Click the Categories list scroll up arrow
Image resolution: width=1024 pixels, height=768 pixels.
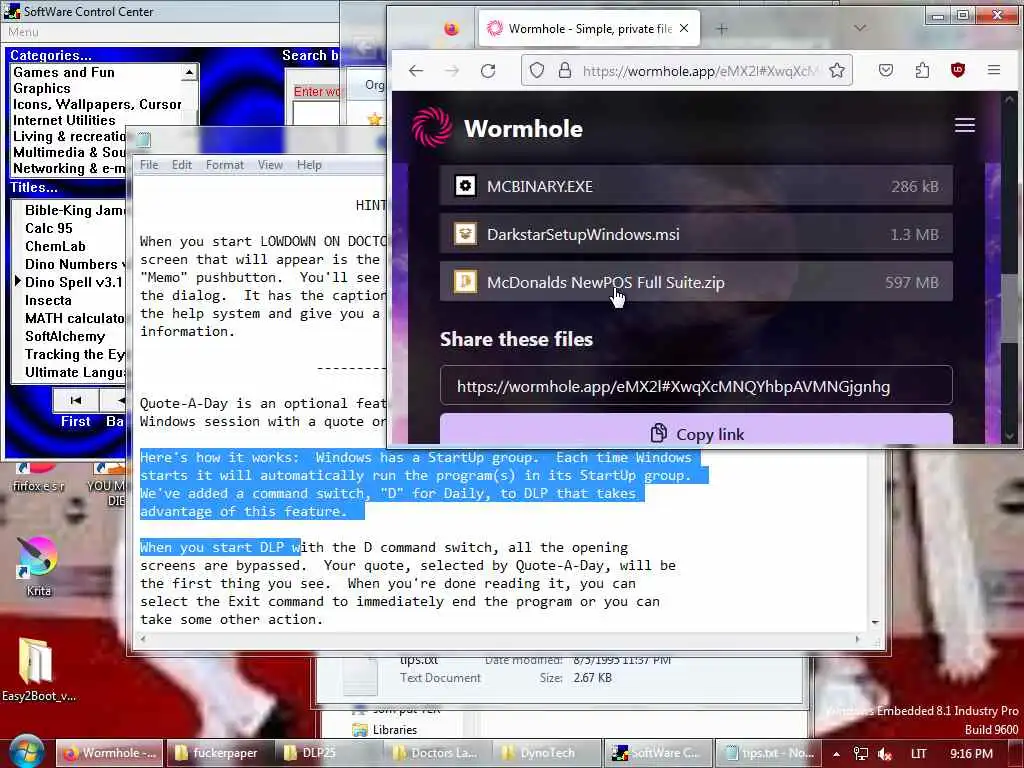point(189,72)
